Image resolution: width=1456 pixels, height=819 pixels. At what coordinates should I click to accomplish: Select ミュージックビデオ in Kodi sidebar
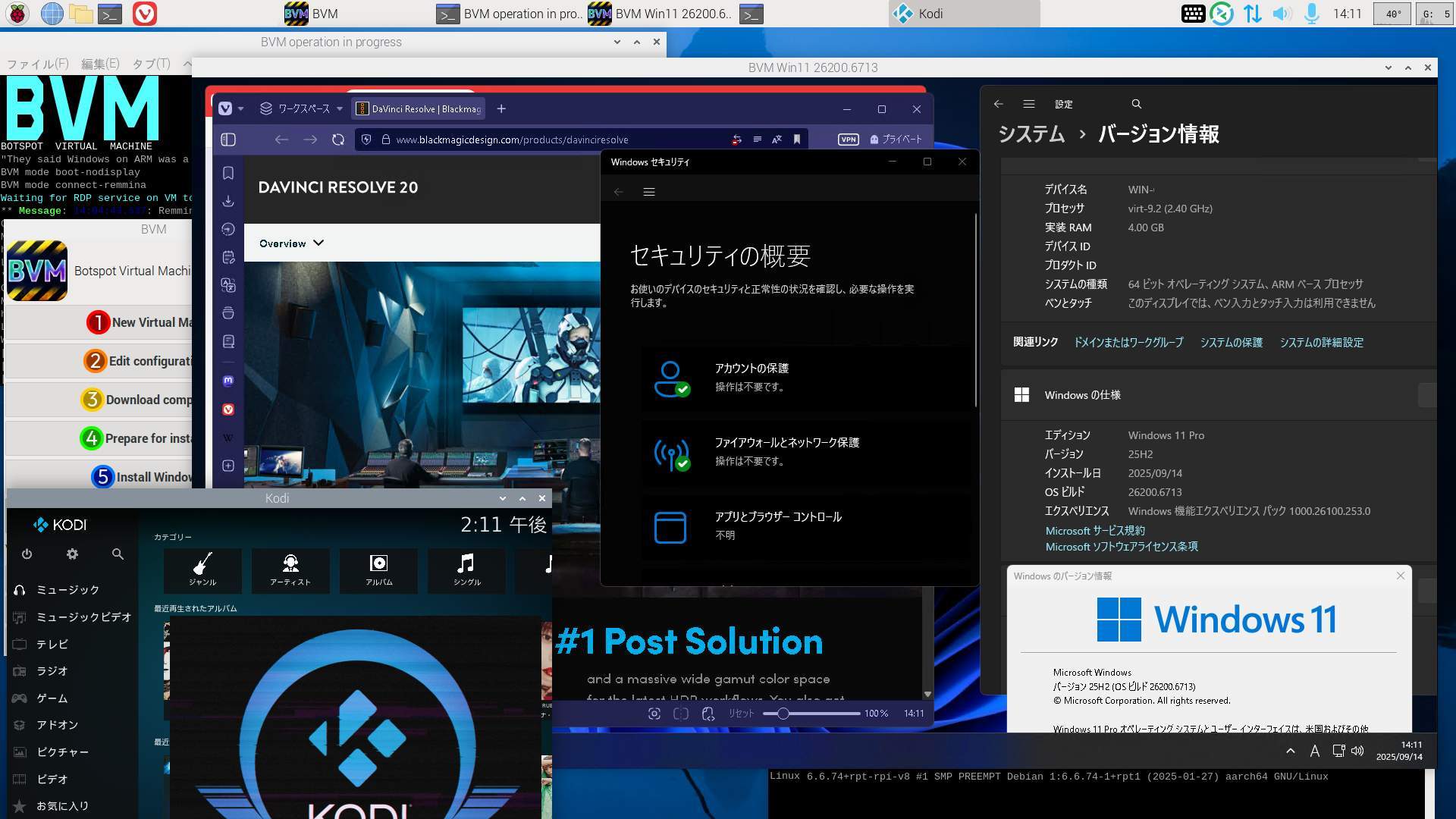83,617
